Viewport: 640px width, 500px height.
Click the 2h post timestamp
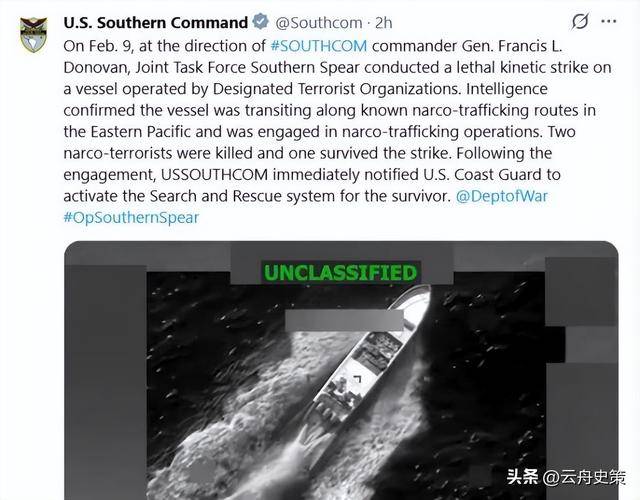pyautogui.click(x=383, y=23)
